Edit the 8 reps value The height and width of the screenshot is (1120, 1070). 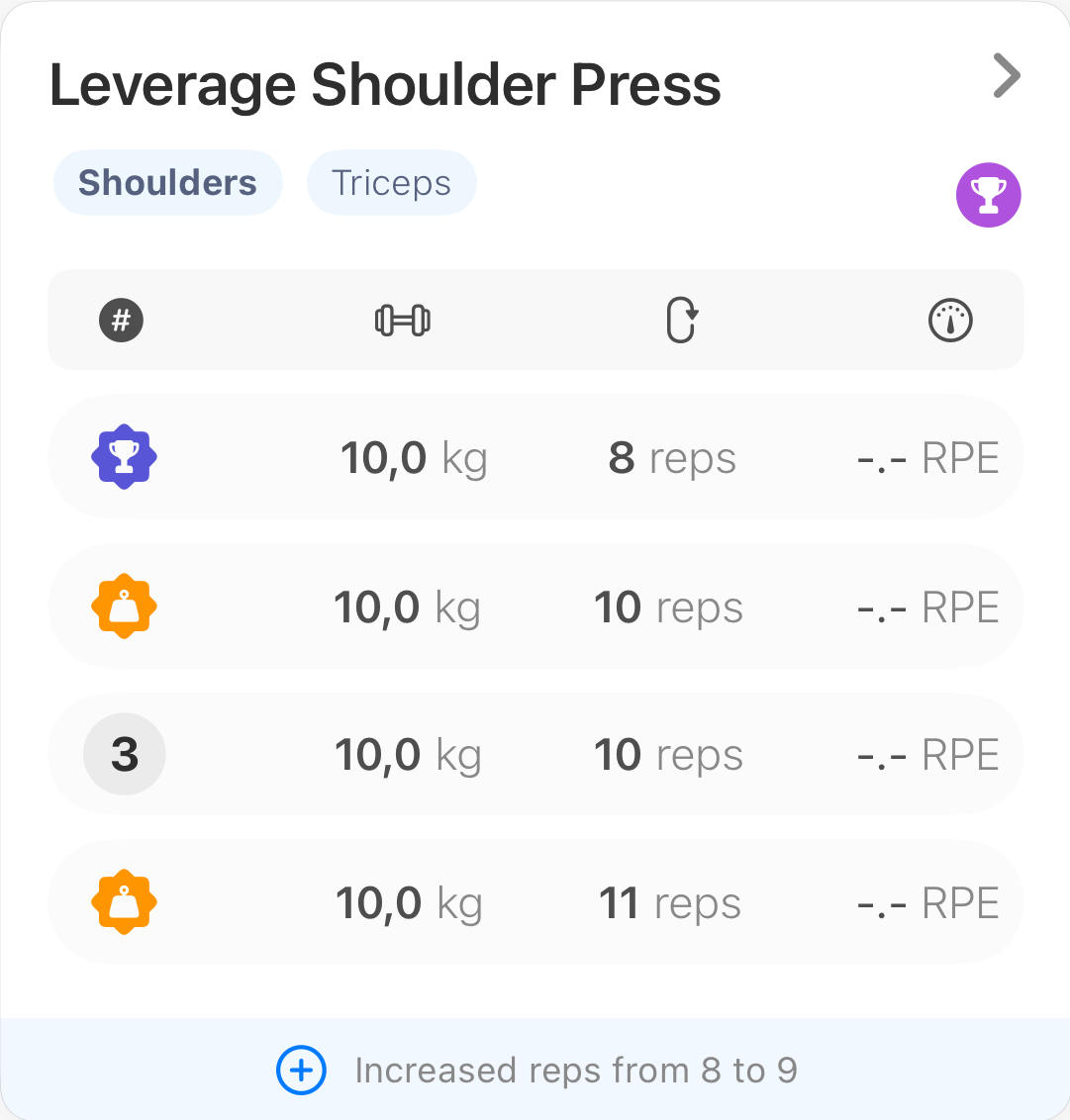[672, 459]
